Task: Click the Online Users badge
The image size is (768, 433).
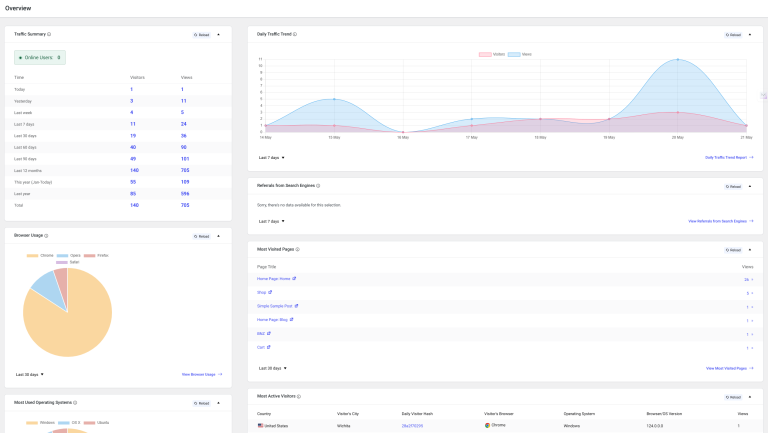Action: pyautogui.click(x=40, y=58)
